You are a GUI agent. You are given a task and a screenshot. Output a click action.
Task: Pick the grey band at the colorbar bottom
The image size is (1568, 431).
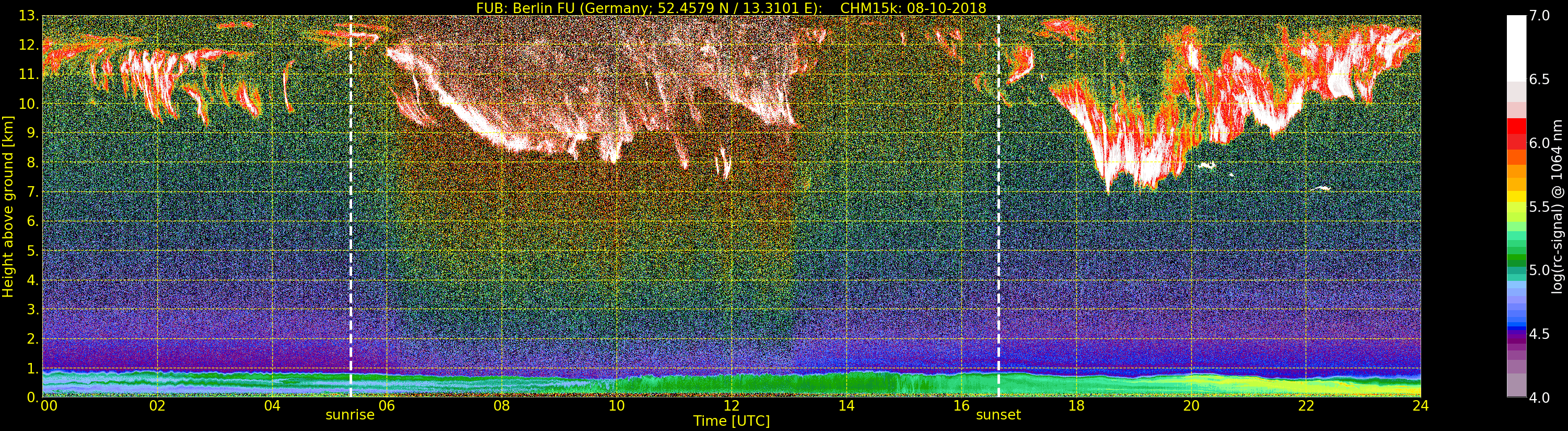1516,385
